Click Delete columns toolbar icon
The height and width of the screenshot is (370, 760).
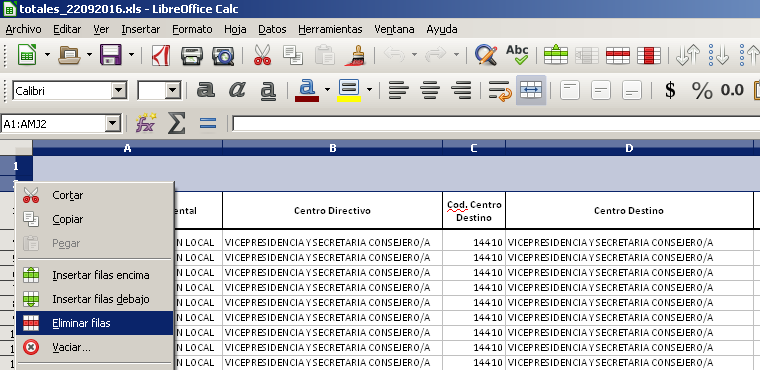649,55
